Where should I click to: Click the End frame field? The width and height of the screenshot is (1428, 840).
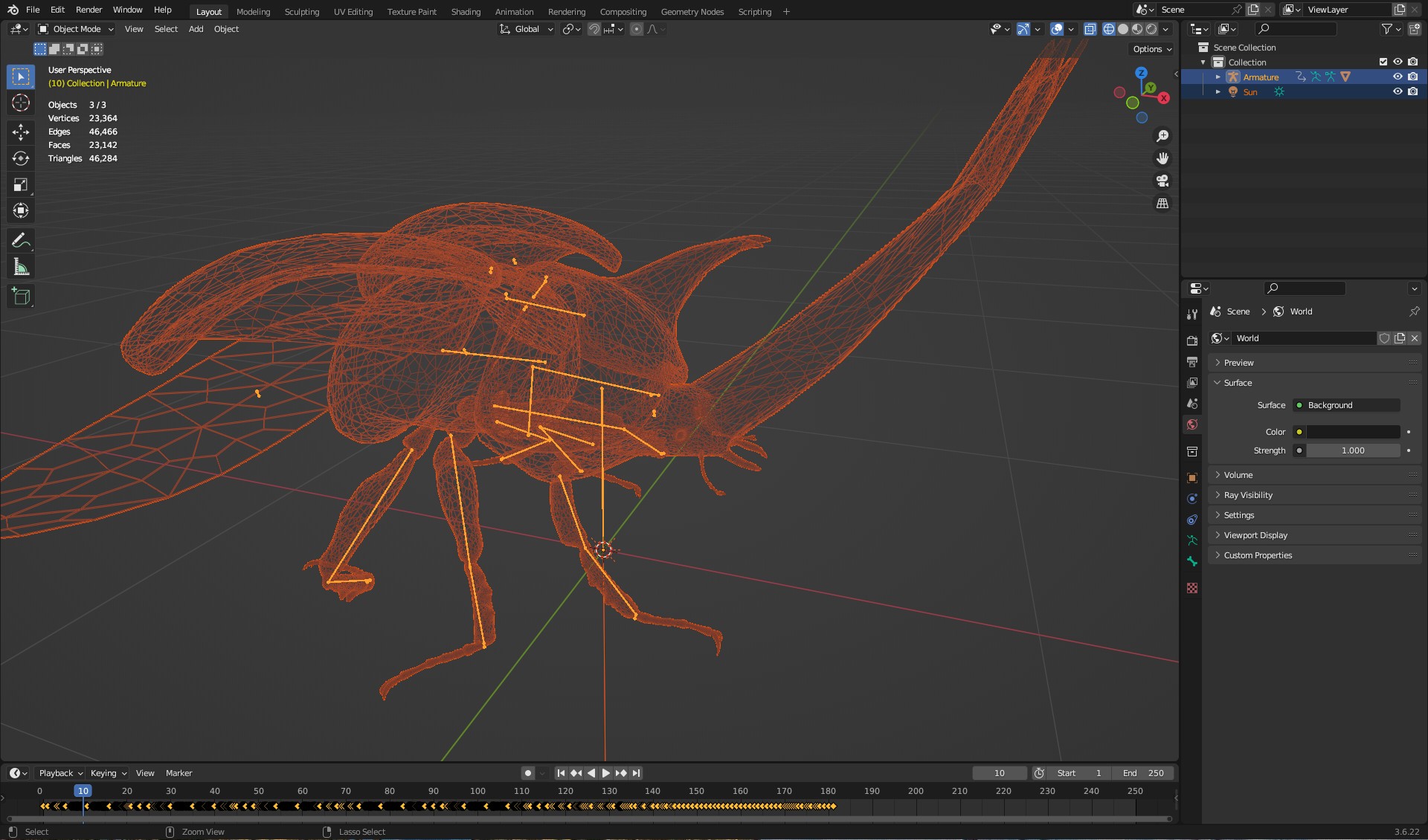[1143, 773]
